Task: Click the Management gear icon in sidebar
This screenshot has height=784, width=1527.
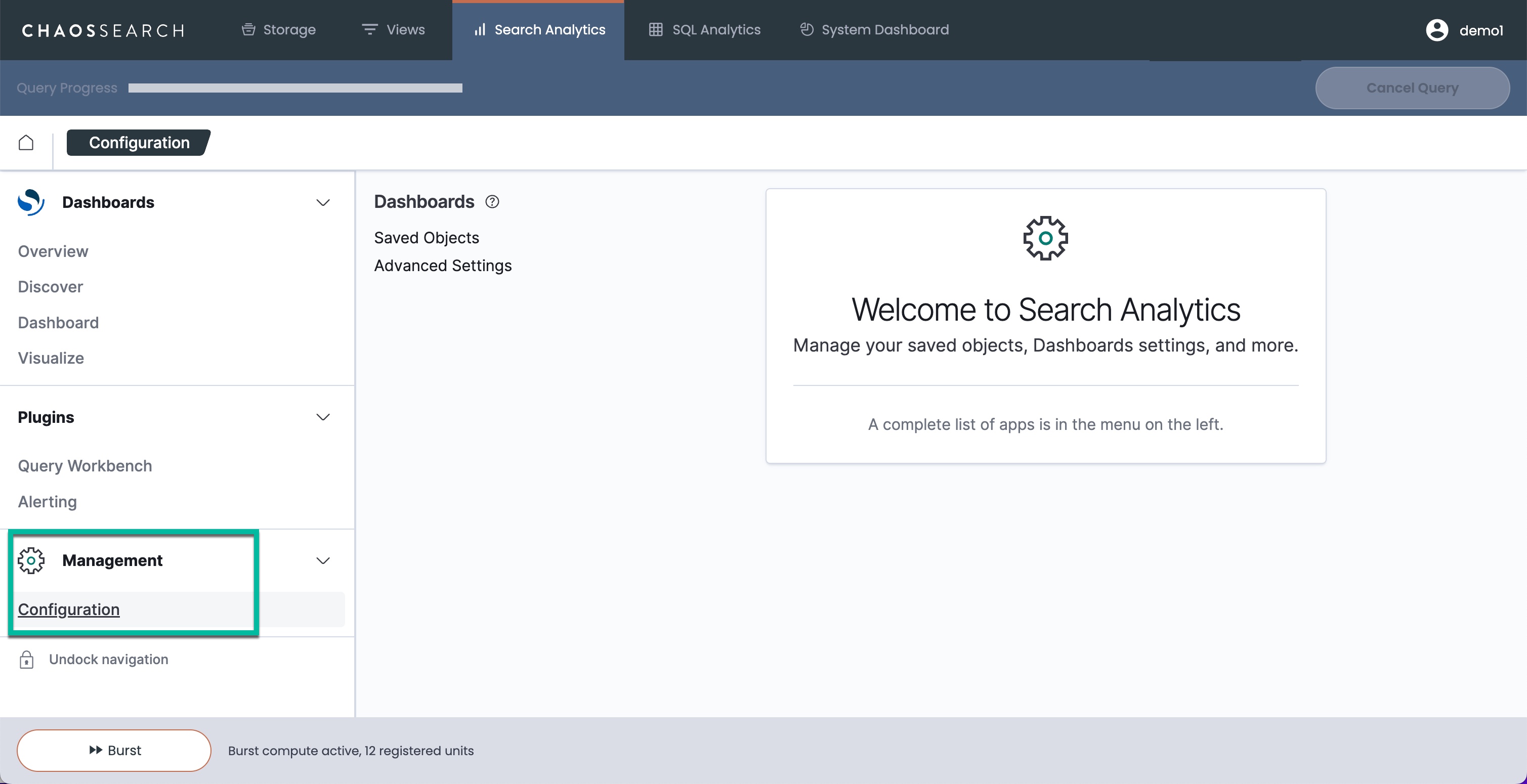Action: [x=31, y=560]
